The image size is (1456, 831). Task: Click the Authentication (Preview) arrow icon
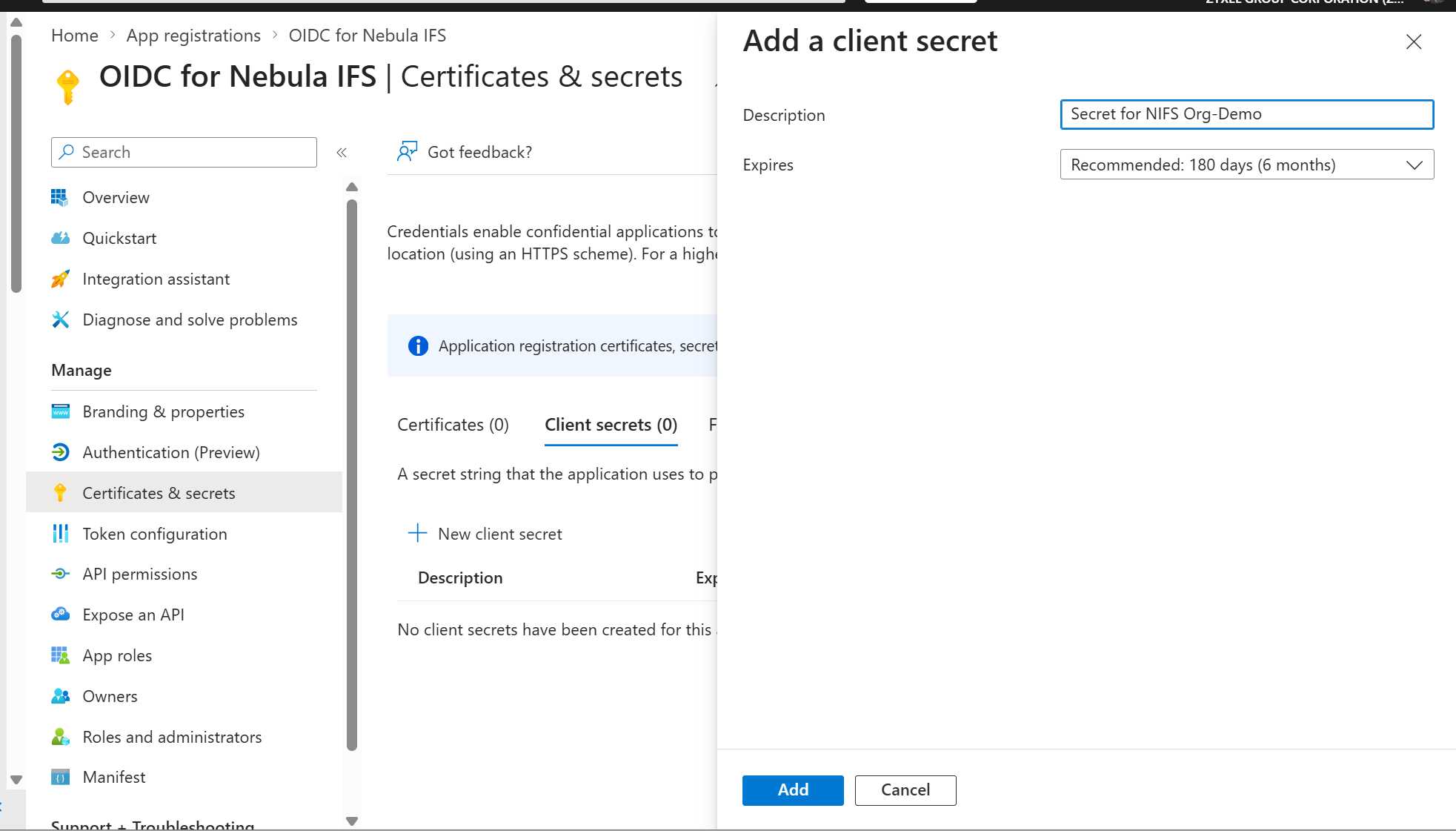(60, 452)
